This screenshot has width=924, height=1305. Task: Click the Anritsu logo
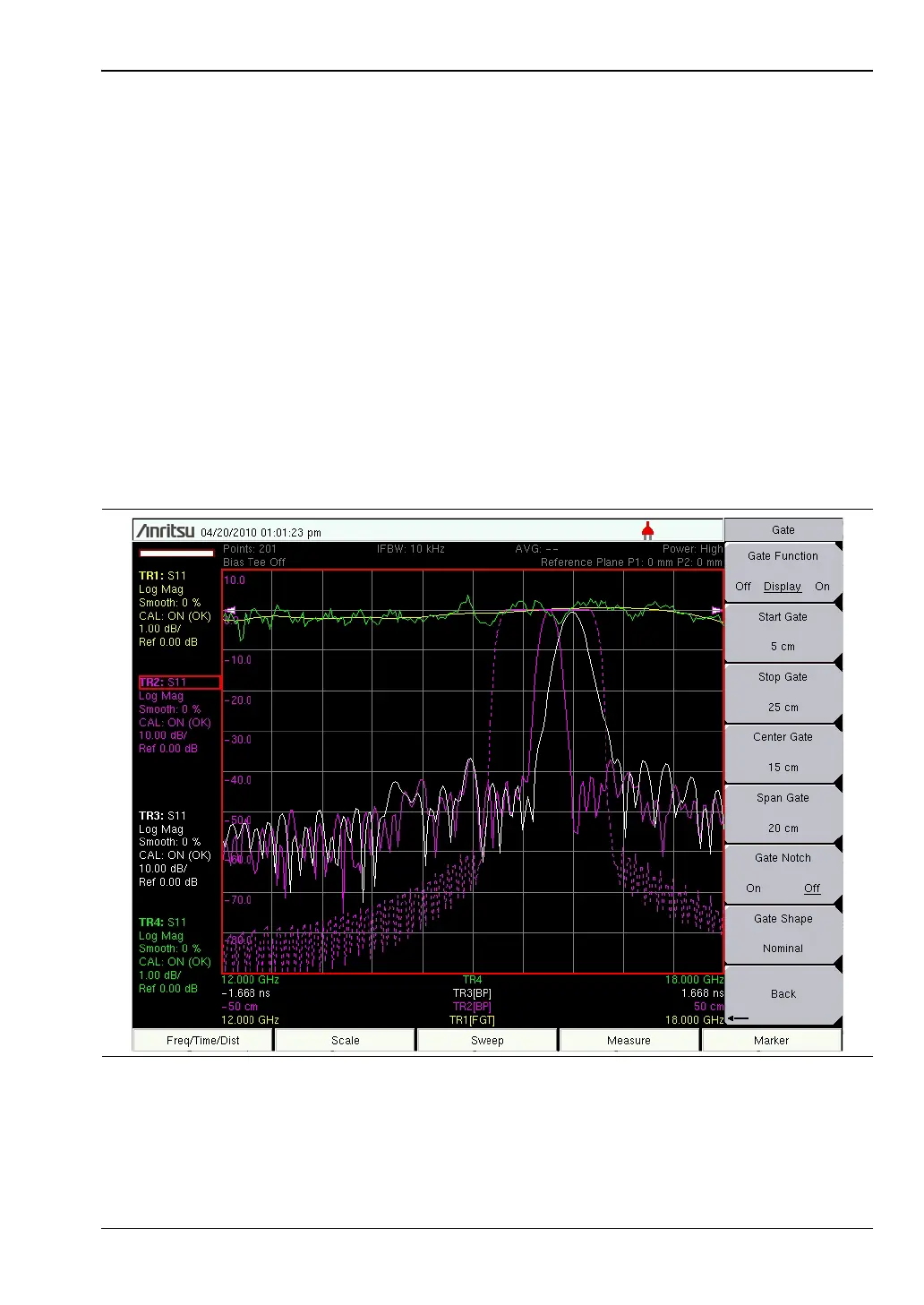(x=166, y=531)
